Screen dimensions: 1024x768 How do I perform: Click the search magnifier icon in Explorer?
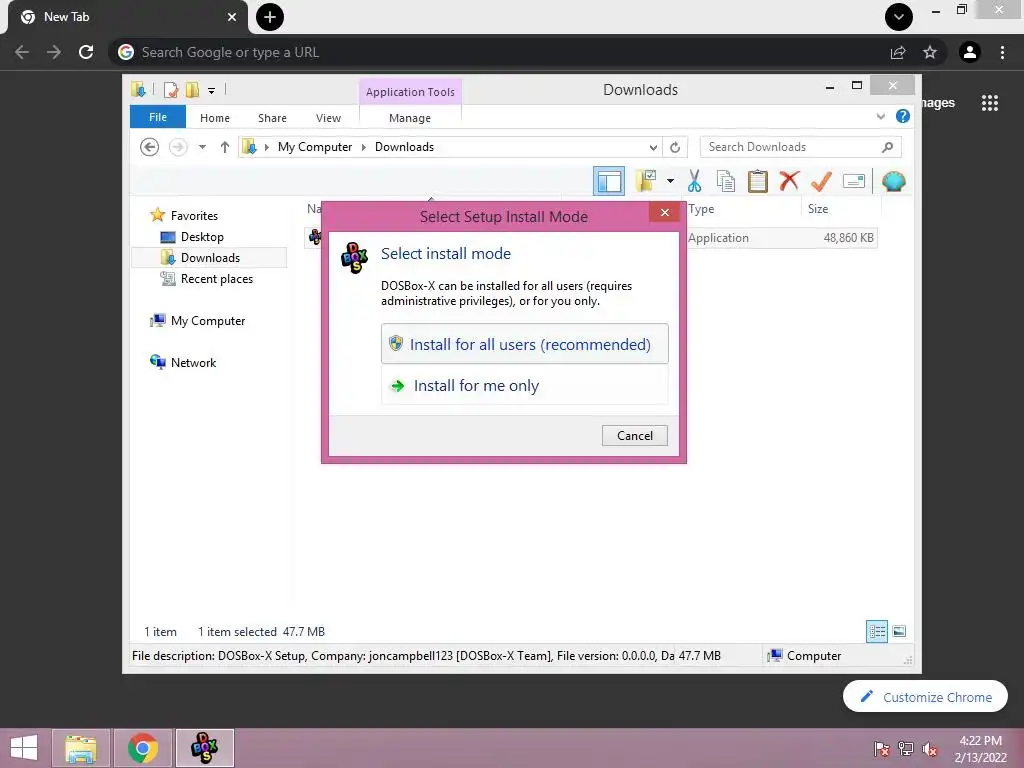pos(887,147)
